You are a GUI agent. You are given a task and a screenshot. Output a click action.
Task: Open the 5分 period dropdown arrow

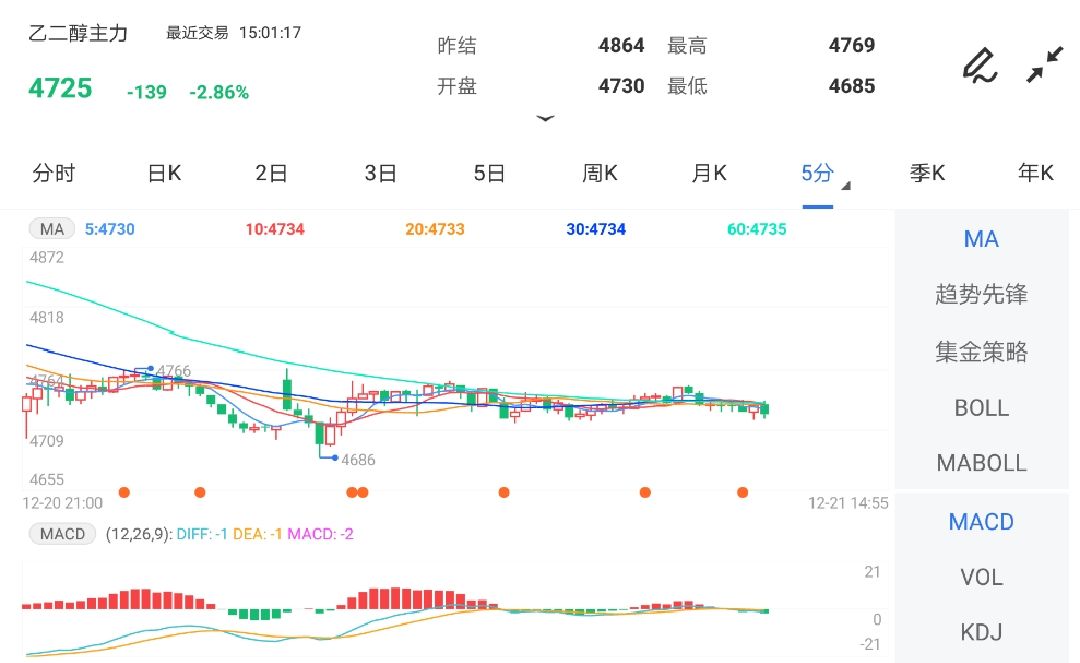846,186
